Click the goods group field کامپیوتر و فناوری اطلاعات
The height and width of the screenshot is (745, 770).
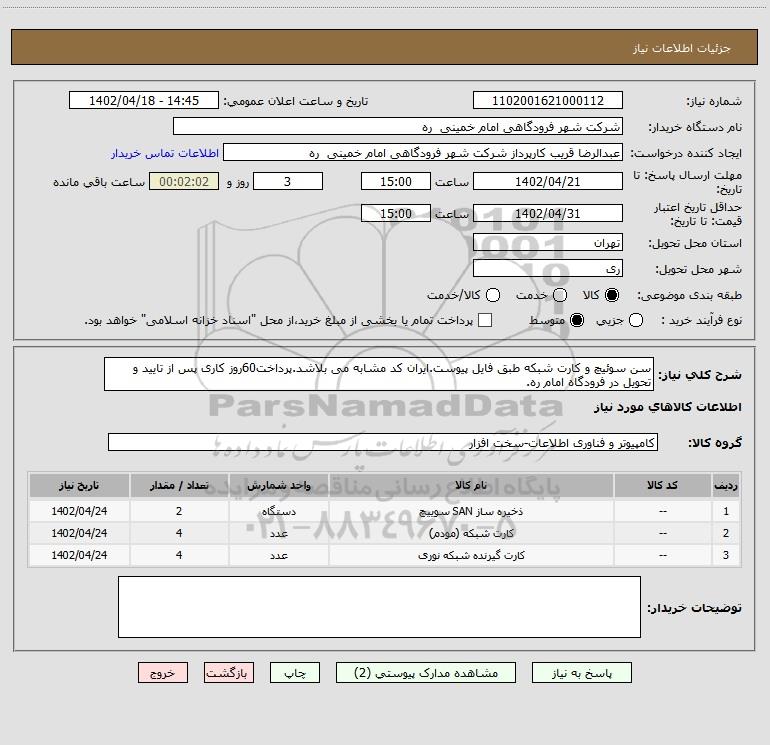point(383,442)
